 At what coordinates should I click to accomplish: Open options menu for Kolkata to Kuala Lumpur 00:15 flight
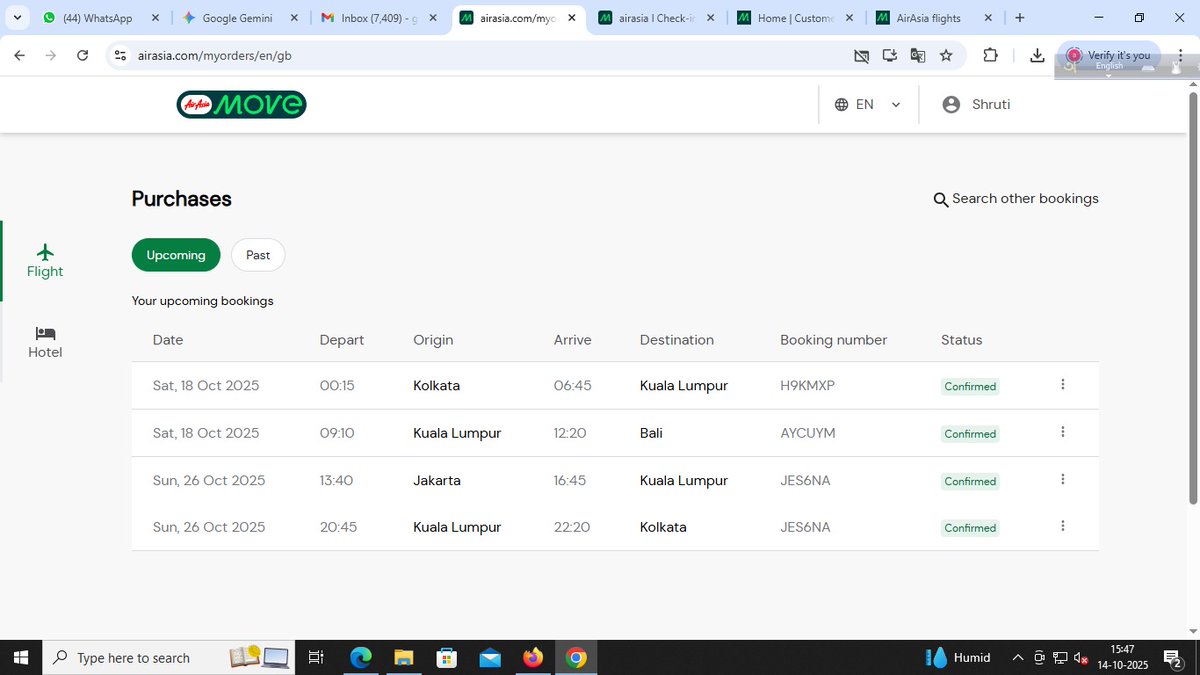(x=1062, y=385)
